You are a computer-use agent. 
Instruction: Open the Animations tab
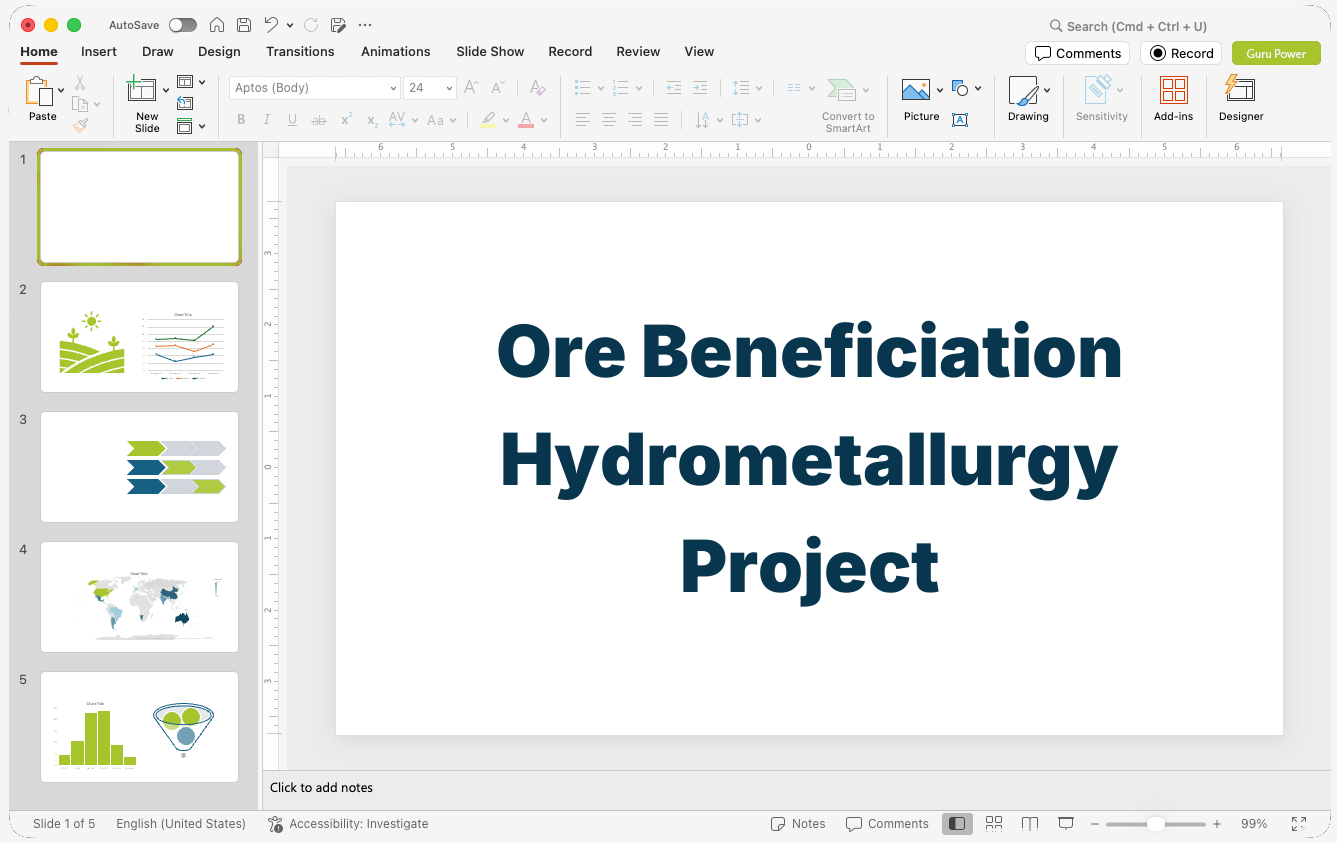(x=396, y=52)
